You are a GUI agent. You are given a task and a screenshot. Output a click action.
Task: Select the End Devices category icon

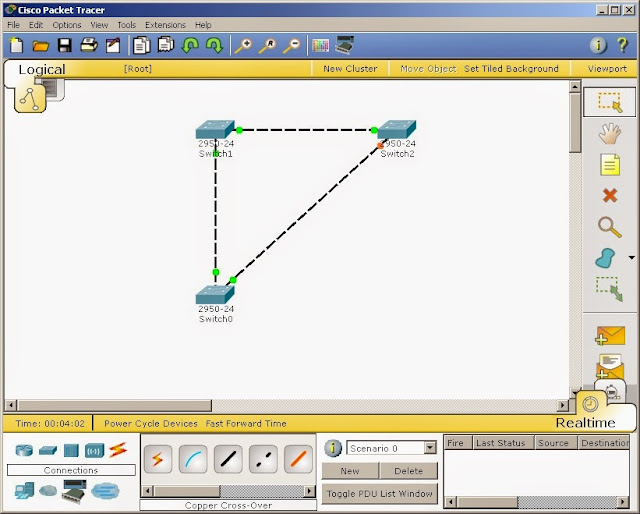click(24, 490)
